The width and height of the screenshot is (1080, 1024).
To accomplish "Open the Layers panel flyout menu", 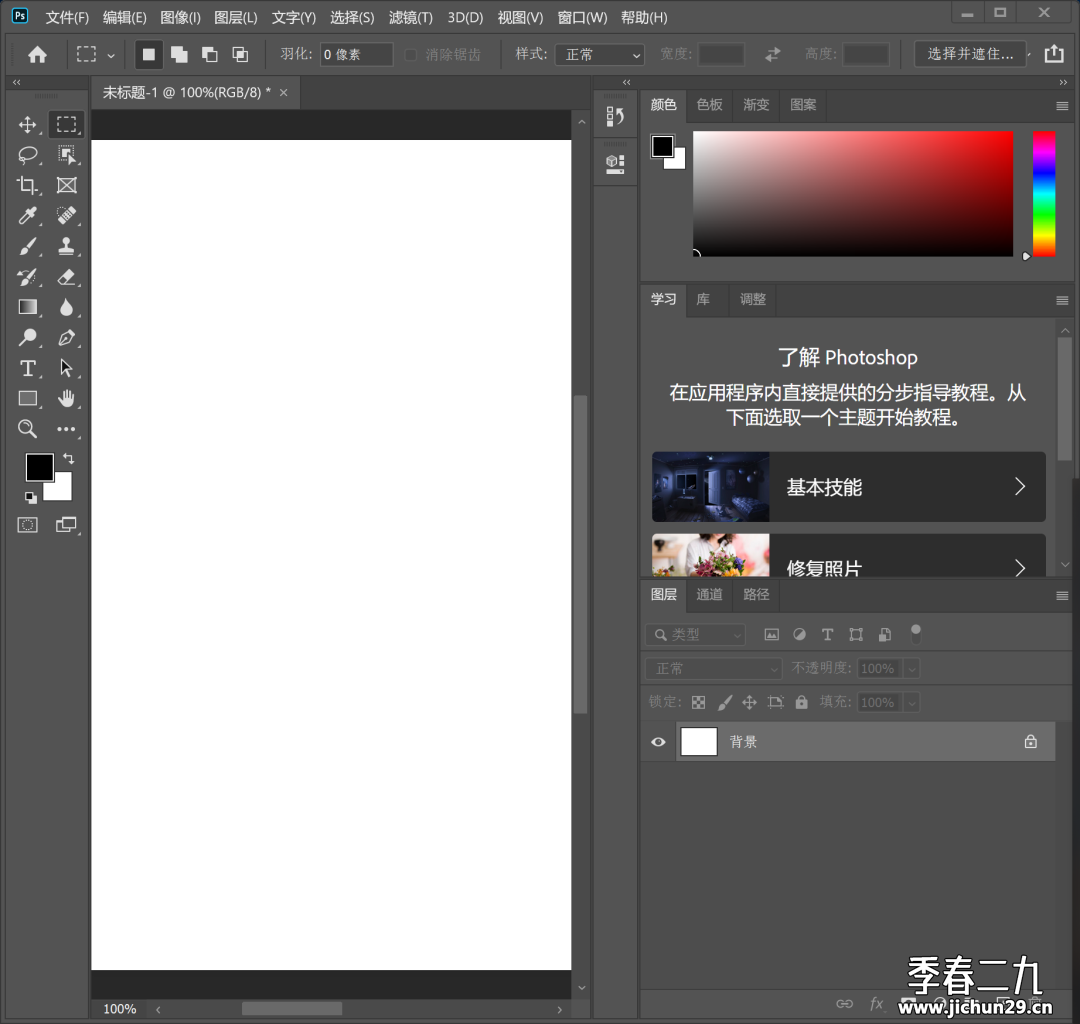I will [x=1062, y=596].
